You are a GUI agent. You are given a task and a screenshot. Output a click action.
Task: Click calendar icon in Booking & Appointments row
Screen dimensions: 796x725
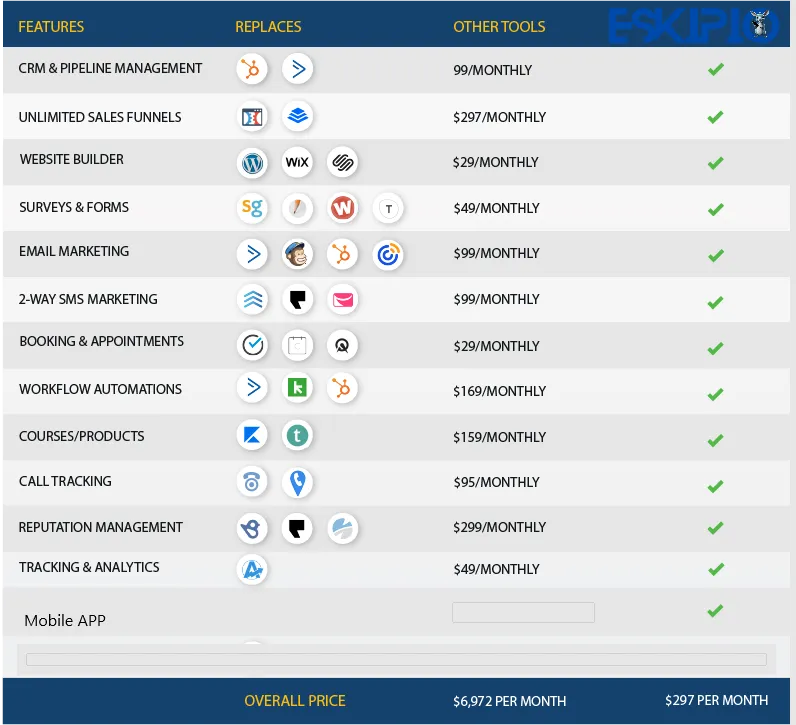297,345
